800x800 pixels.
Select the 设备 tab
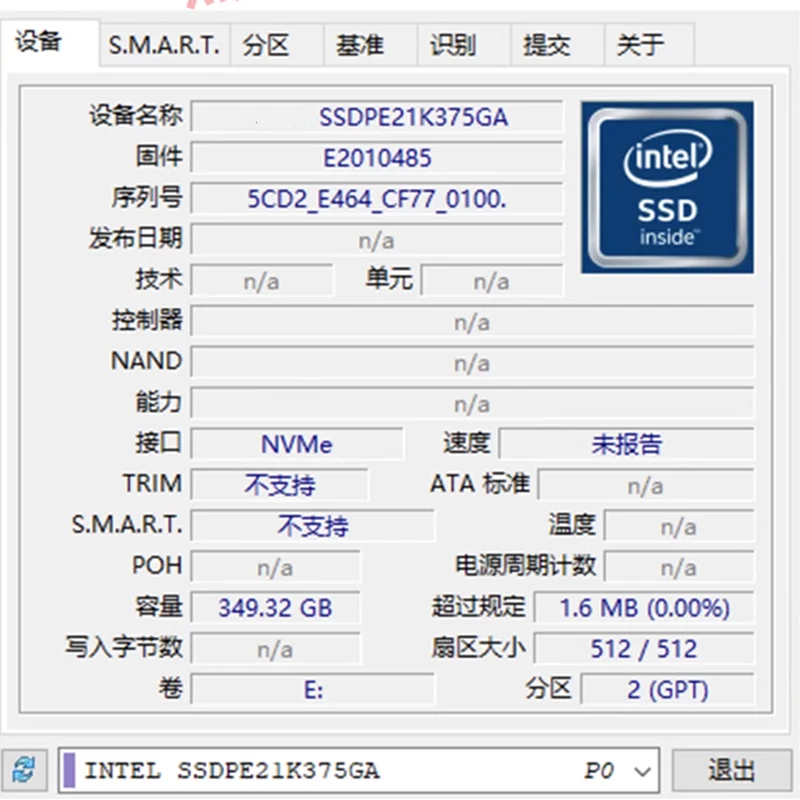40,42
